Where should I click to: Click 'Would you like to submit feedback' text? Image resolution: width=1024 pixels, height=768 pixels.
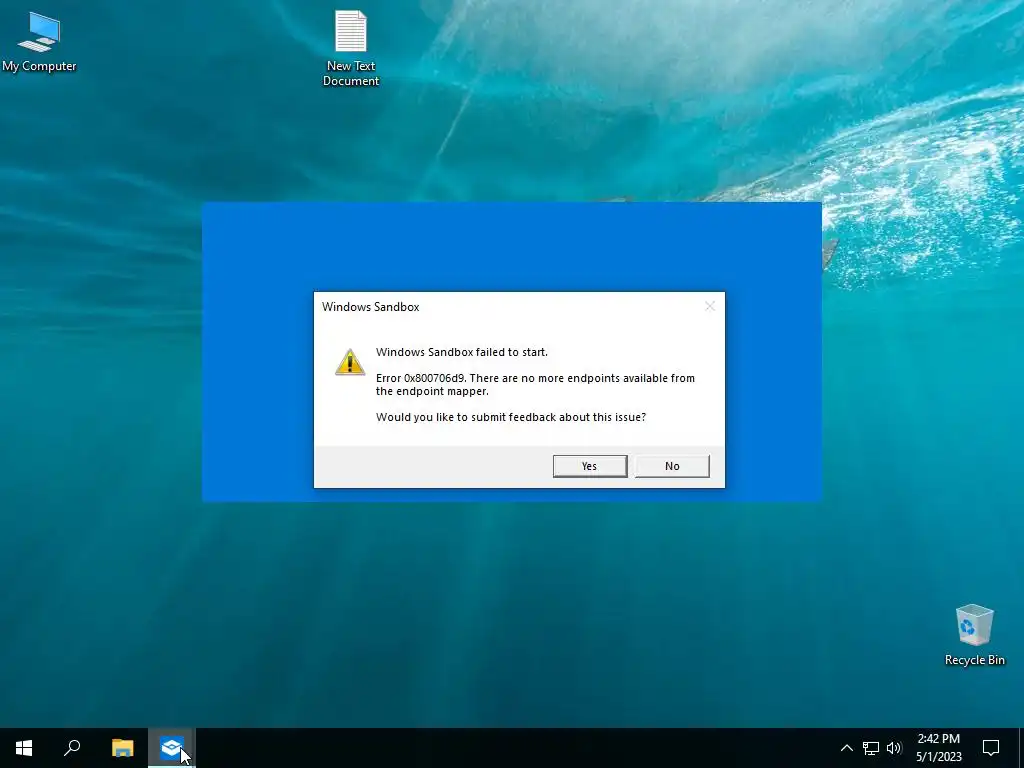click(x=511, y=417)
